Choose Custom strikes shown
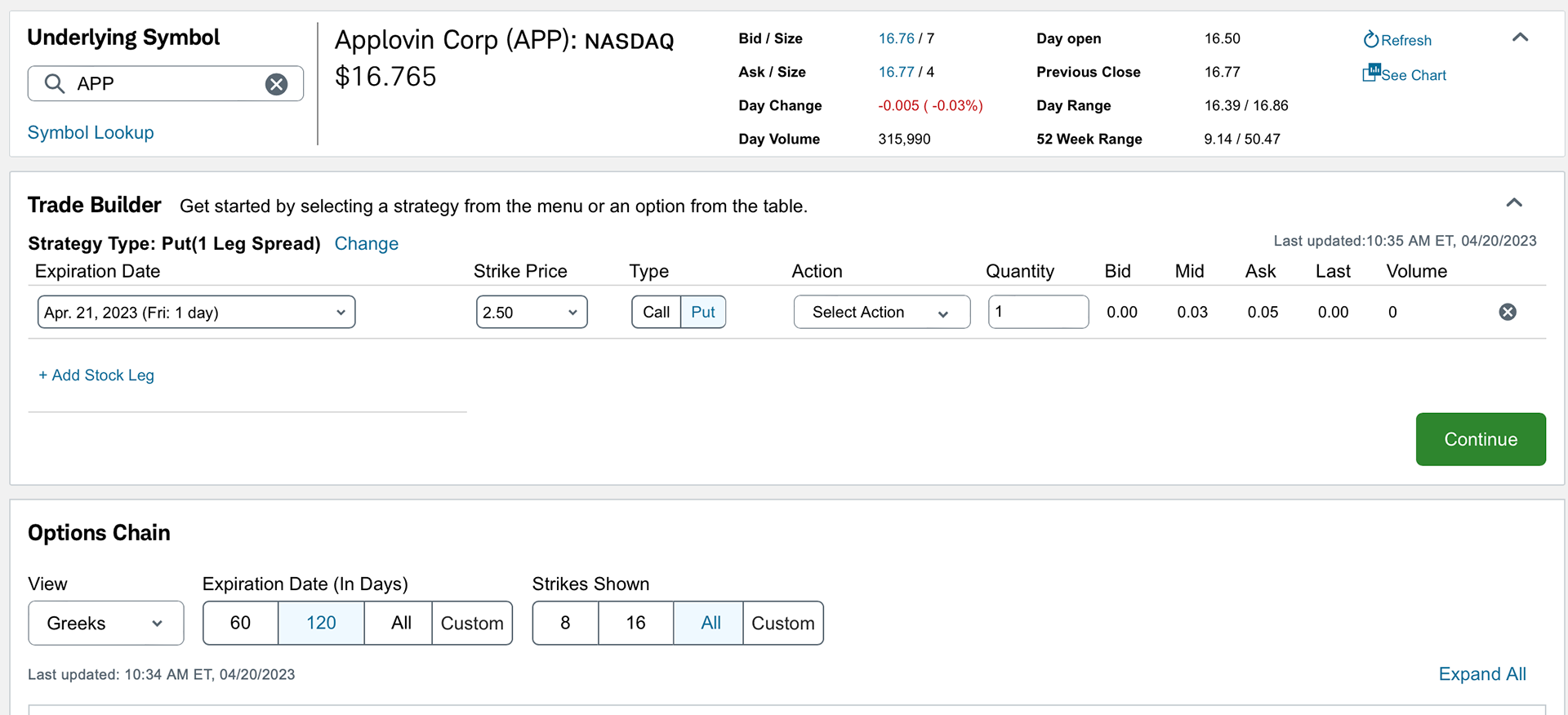 coord(783,623)
